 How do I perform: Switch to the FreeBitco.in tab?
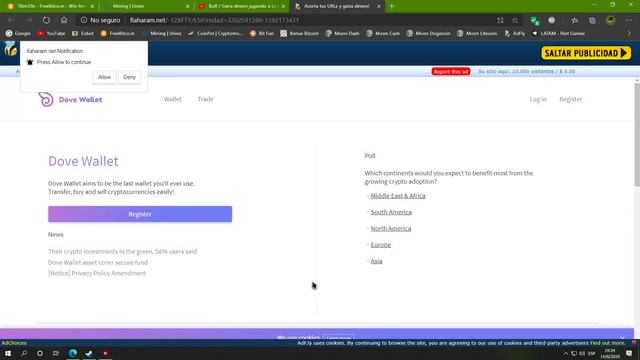coord(50,6)
